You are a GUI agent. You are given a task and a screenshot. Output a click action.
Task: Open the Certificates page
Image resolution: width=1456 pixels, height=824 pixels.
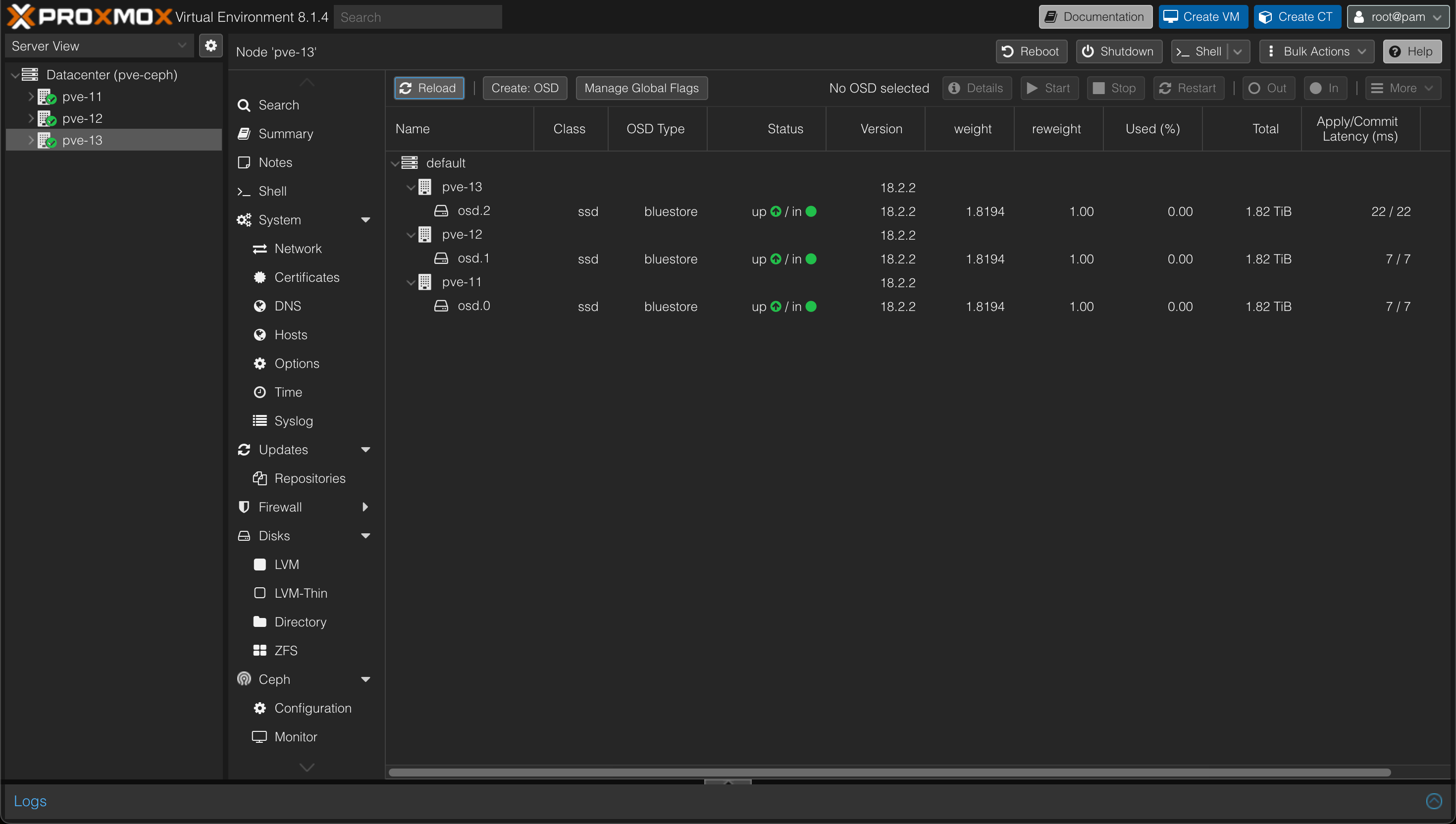click(x=306, y=277)
